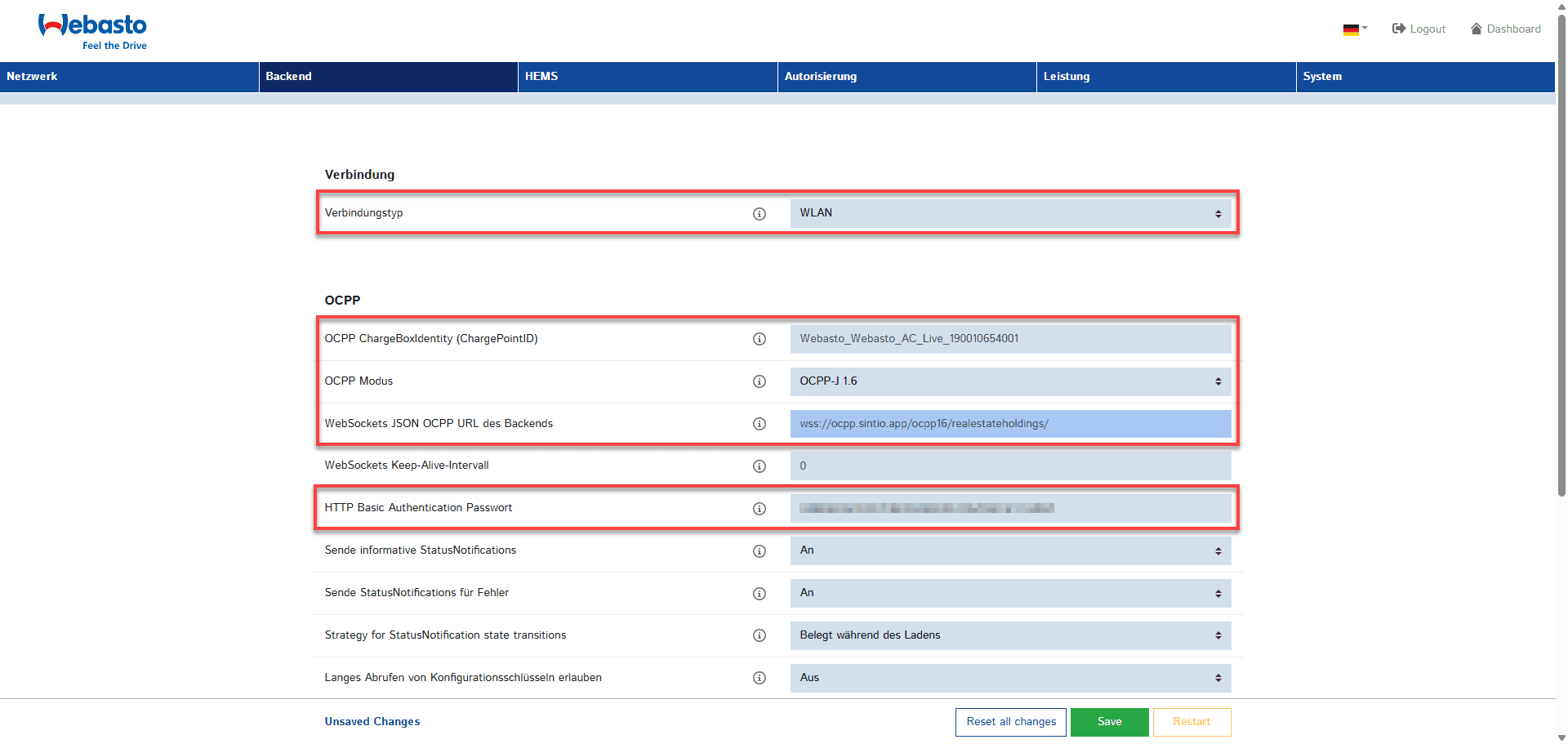Screen dimensions: 1568x744
Task: Click info icon for Sende informative StatusNotifications
Action: 759,551
